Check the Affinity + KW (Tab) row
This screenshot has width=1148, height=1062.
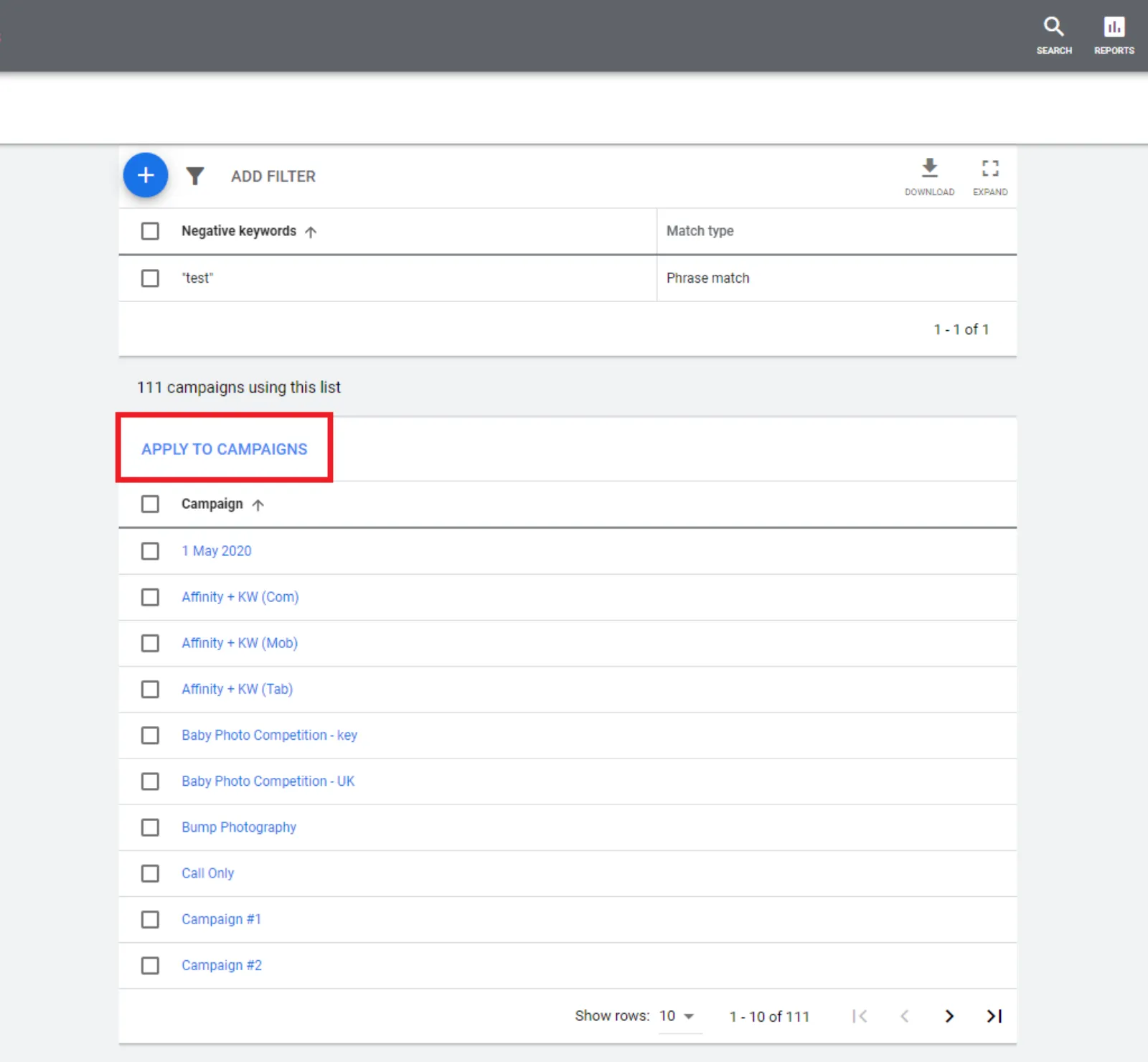click(150, 689)
